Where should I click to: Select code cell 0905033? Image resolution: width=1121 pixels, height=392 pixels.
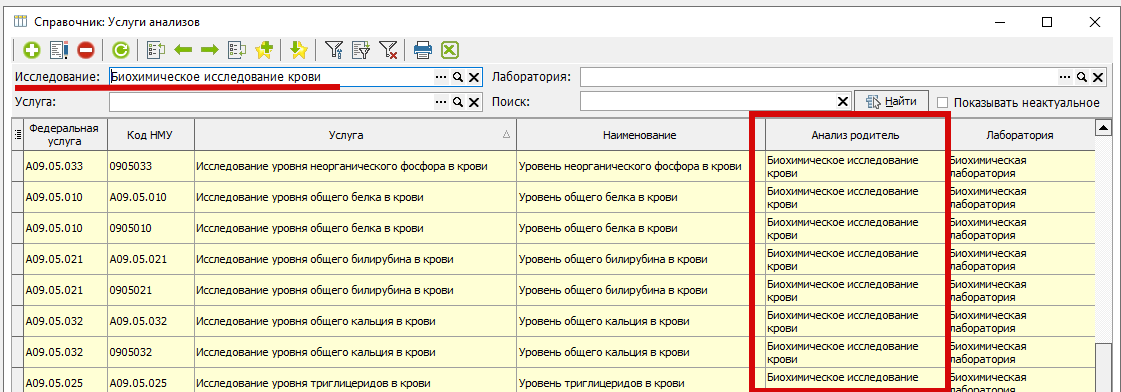coord(150,166)
